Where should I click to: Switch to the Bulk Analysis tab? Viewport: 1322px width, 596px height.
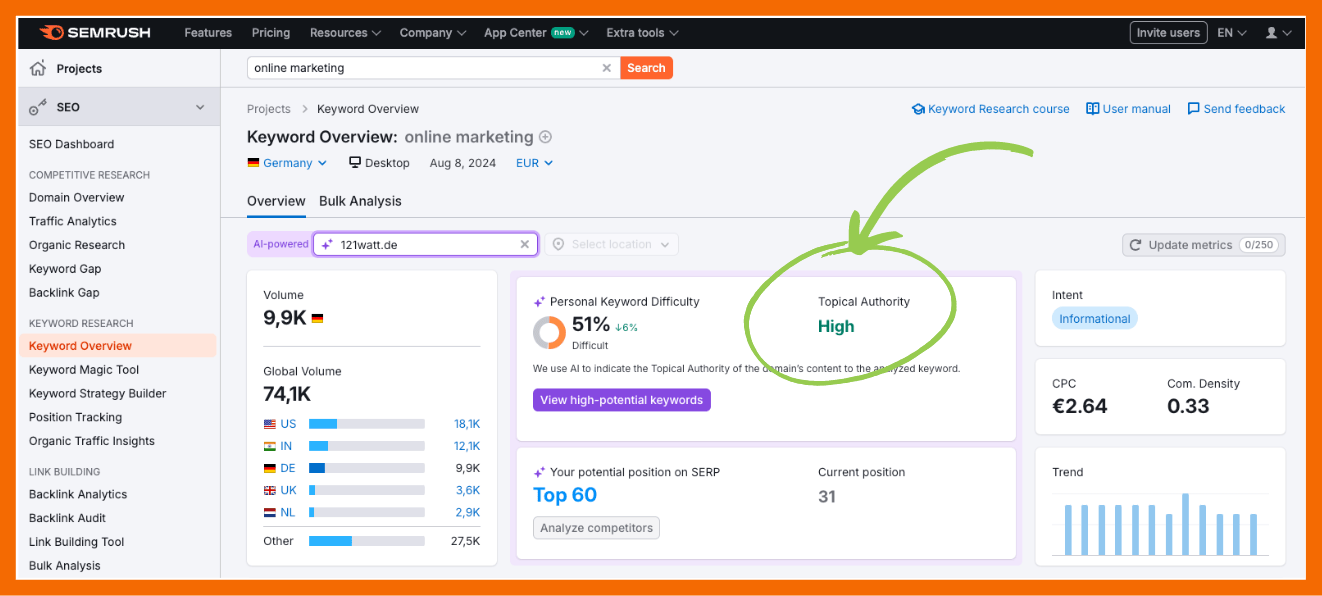pyautogui.click(x=360, y=201)
